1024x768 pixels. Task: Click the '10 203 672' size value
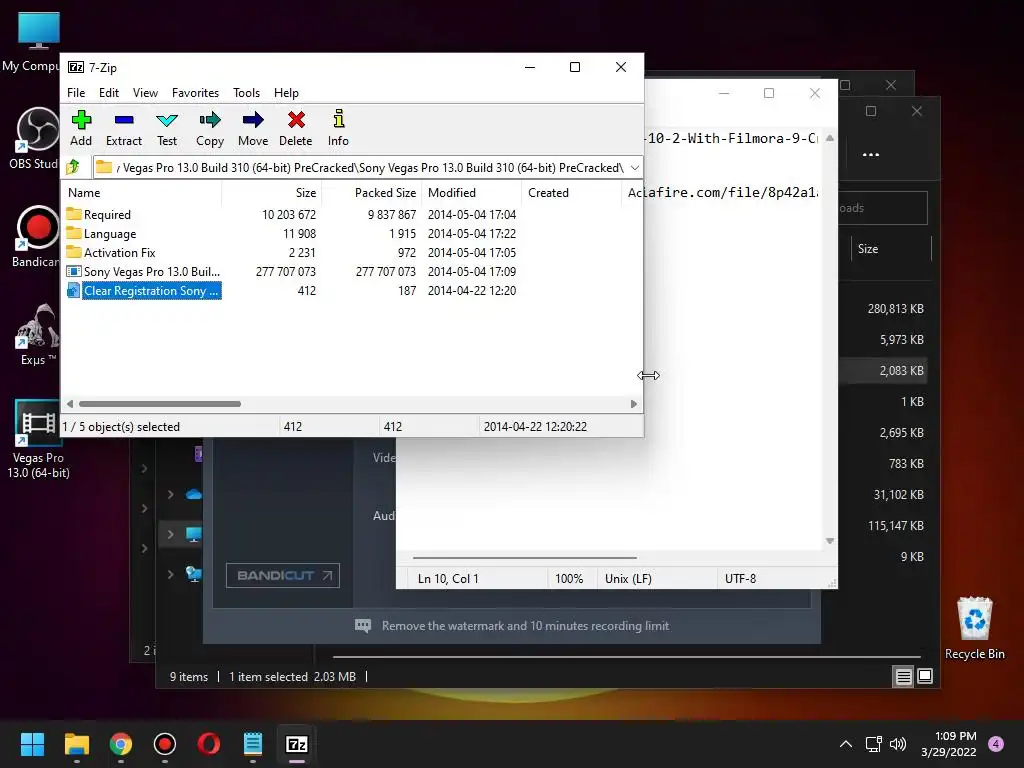pyautogui.click(x=289, y=215)
